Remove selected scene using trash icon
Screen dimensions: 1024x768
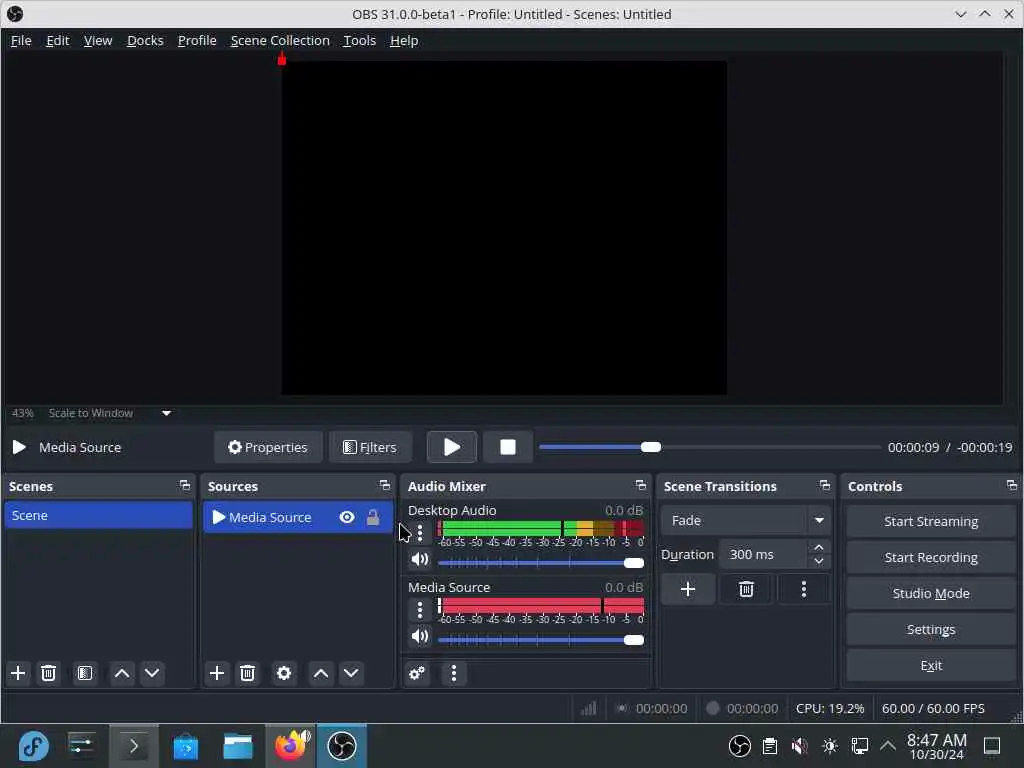pos(48,673)
